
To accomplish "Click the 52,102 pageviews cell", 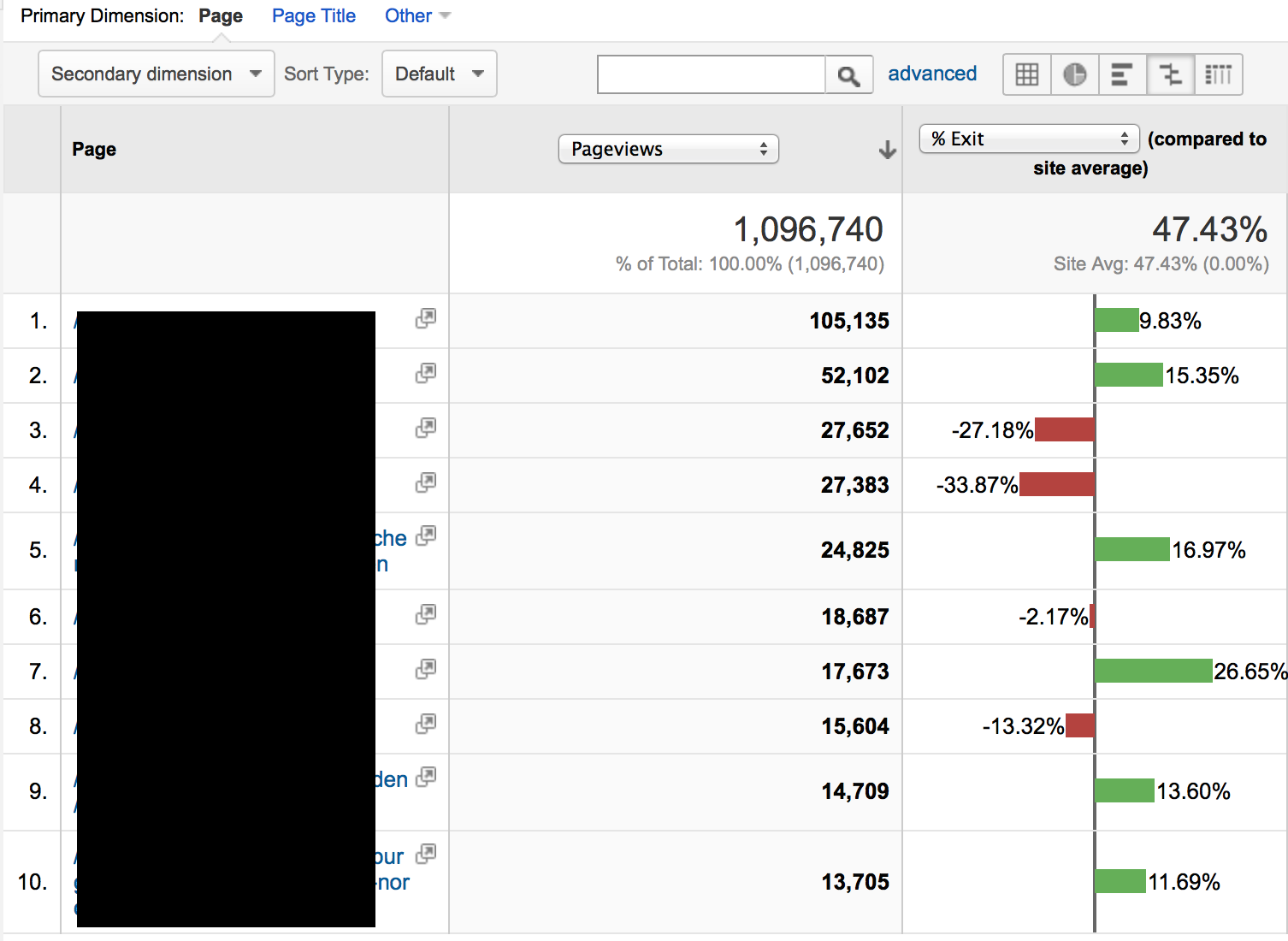I will click(x=855, y=376).
